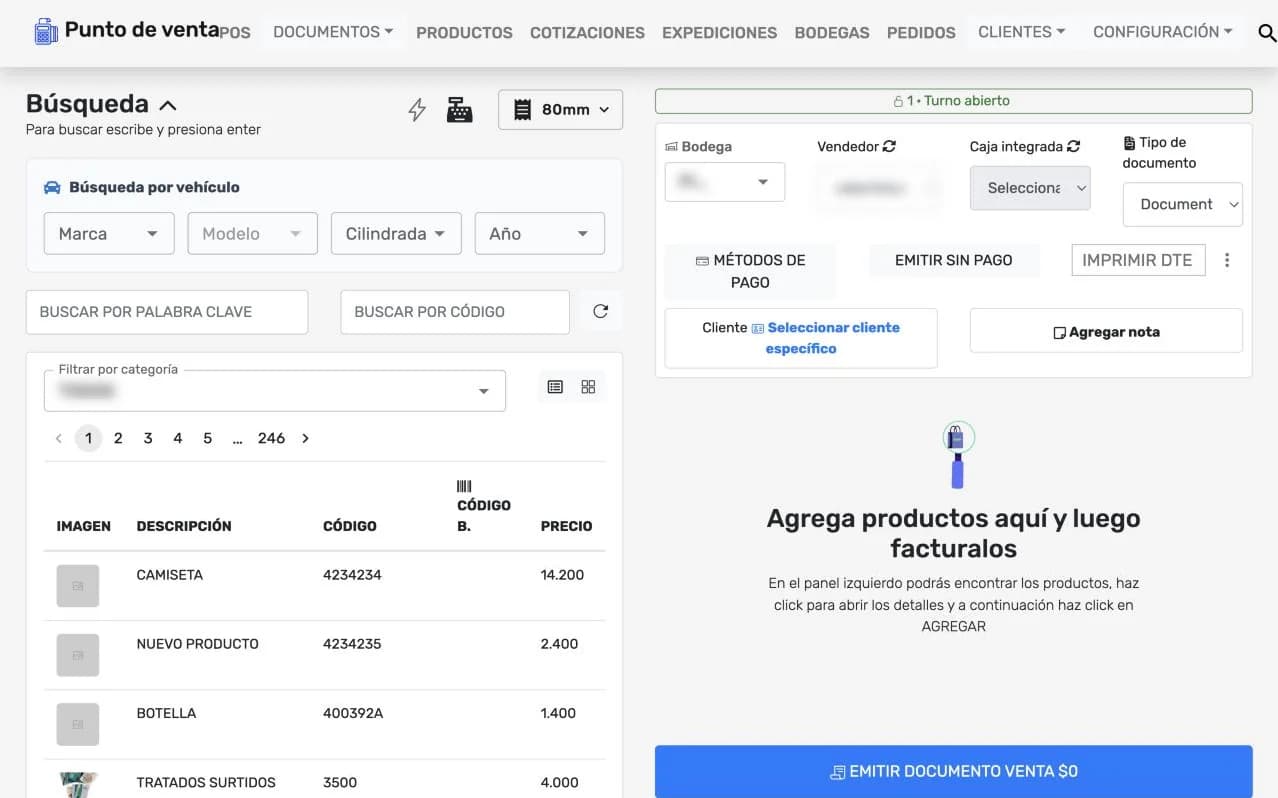Screen dimensions: 1278x798
Task: Focus the BUSCAR POR PALABRA CLAVE field
Action: click(x=167, y=312)
